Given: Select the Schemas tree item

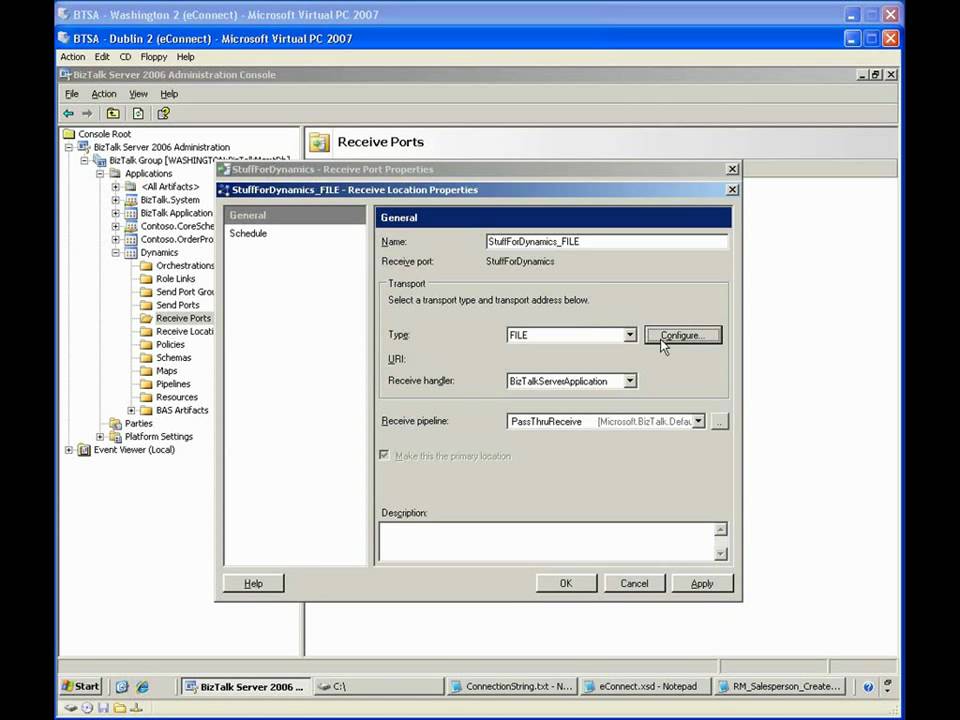Looking at the screenshot, I should 173,358.
